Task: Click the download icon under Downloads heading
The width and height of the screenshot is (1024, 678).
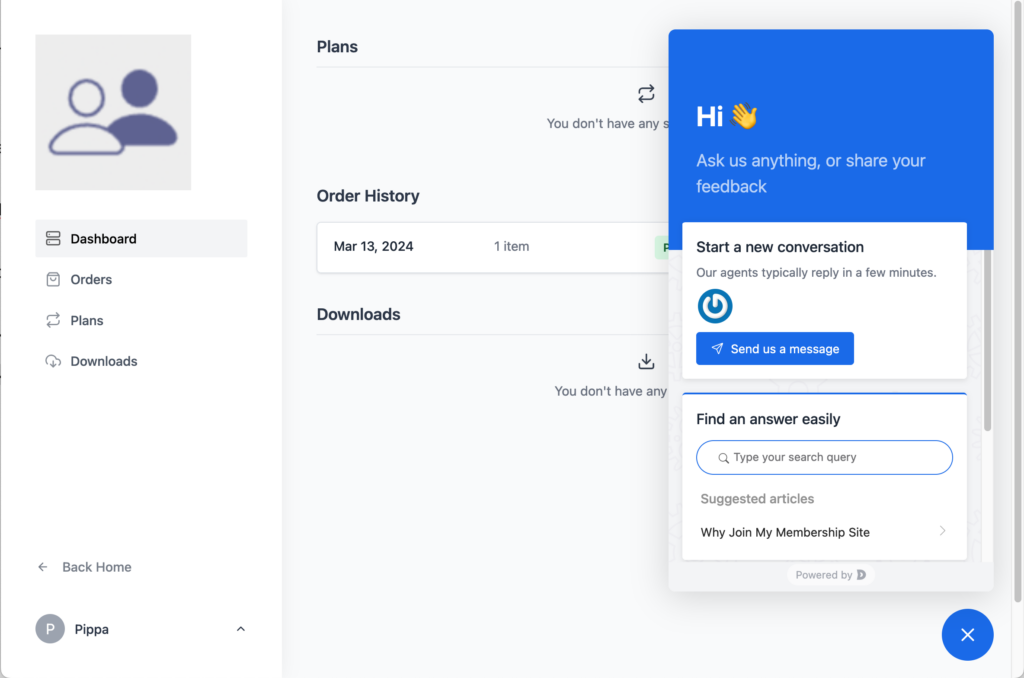Action: [x=646, y=361]
